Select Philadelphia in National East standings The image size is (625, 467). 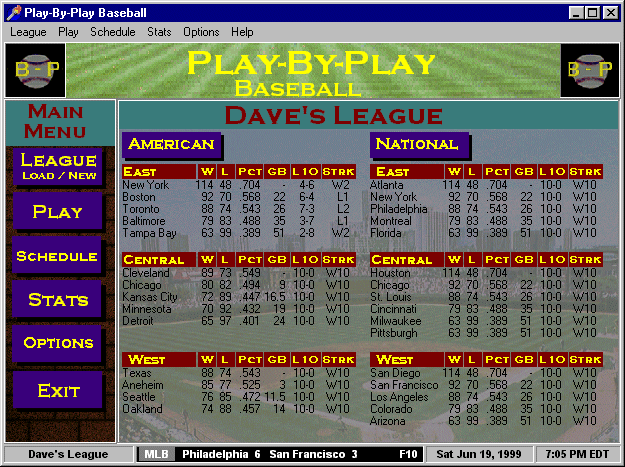tap(399, 209)
